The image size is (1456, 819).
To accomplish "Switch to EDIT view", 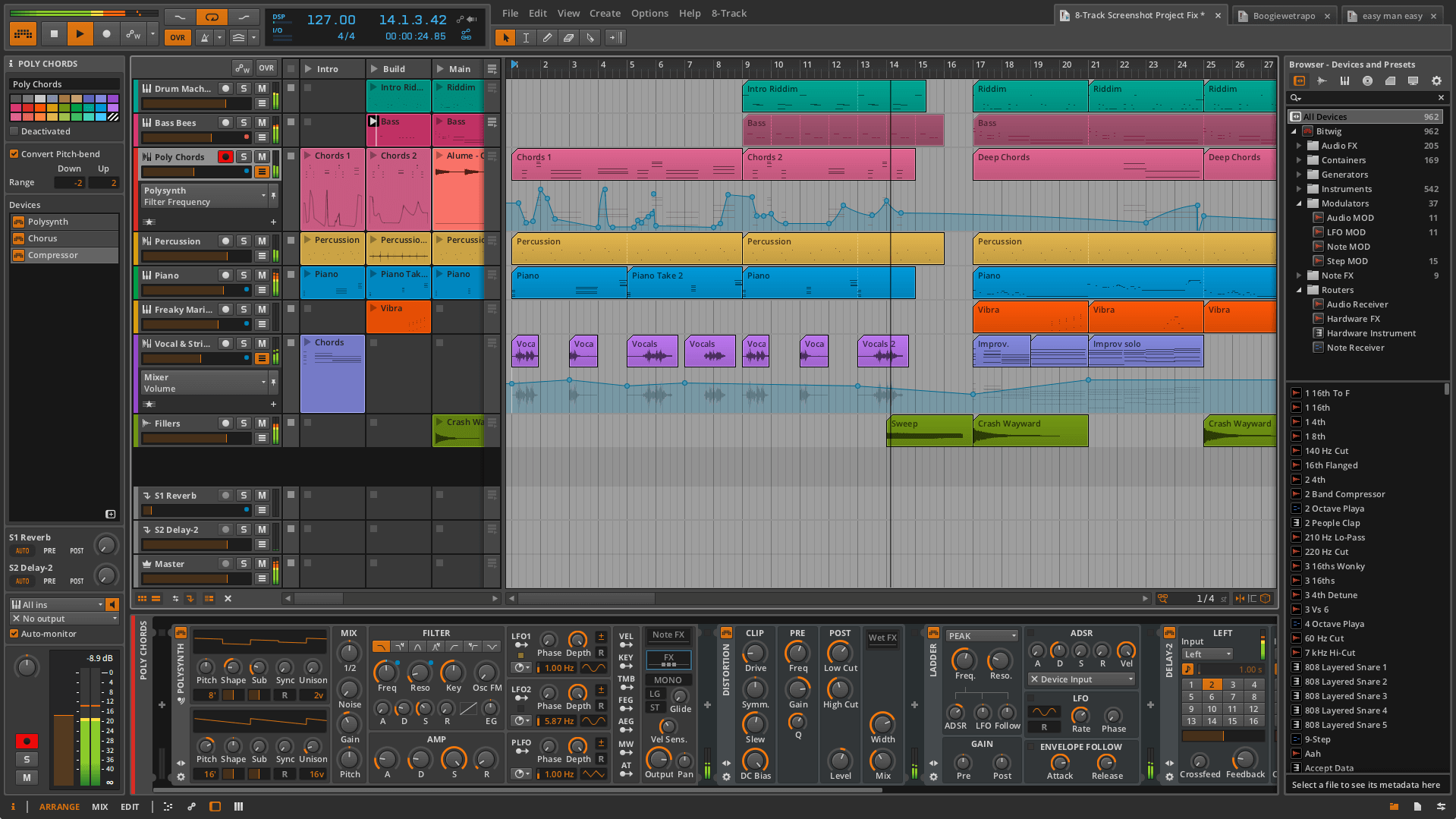I will click(130, 807).
